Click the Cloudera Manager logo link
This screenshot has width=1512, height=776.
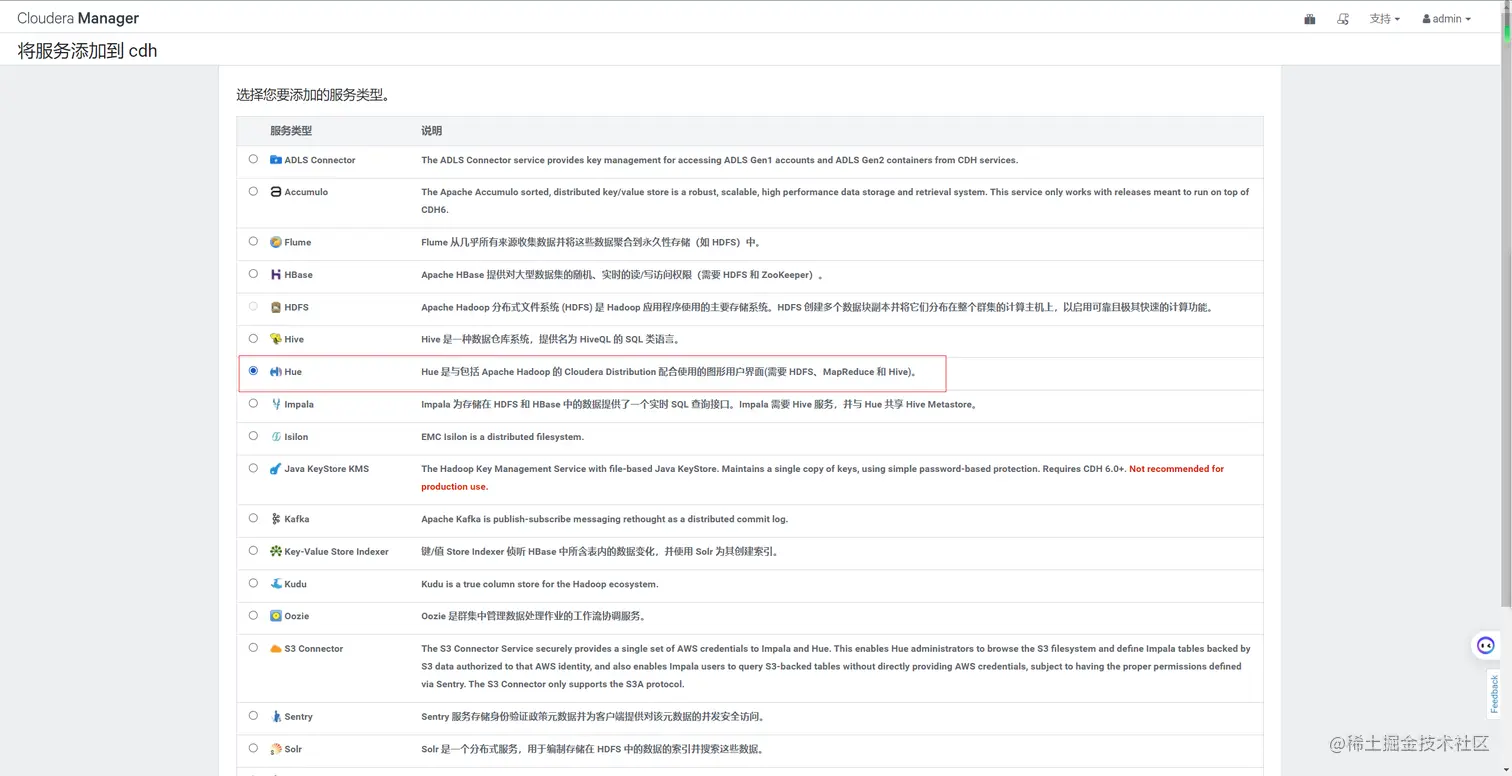pyautogui.click(x=78, y=18)
